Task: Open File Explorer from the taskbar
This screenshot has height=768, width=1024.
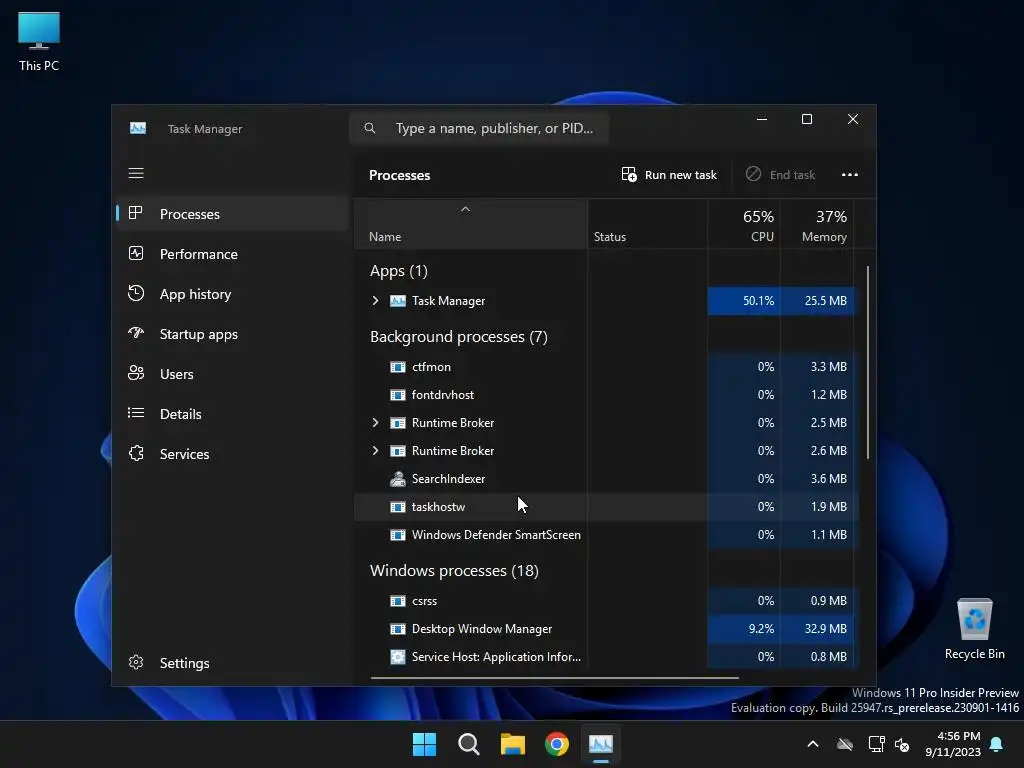Action: 513,744
